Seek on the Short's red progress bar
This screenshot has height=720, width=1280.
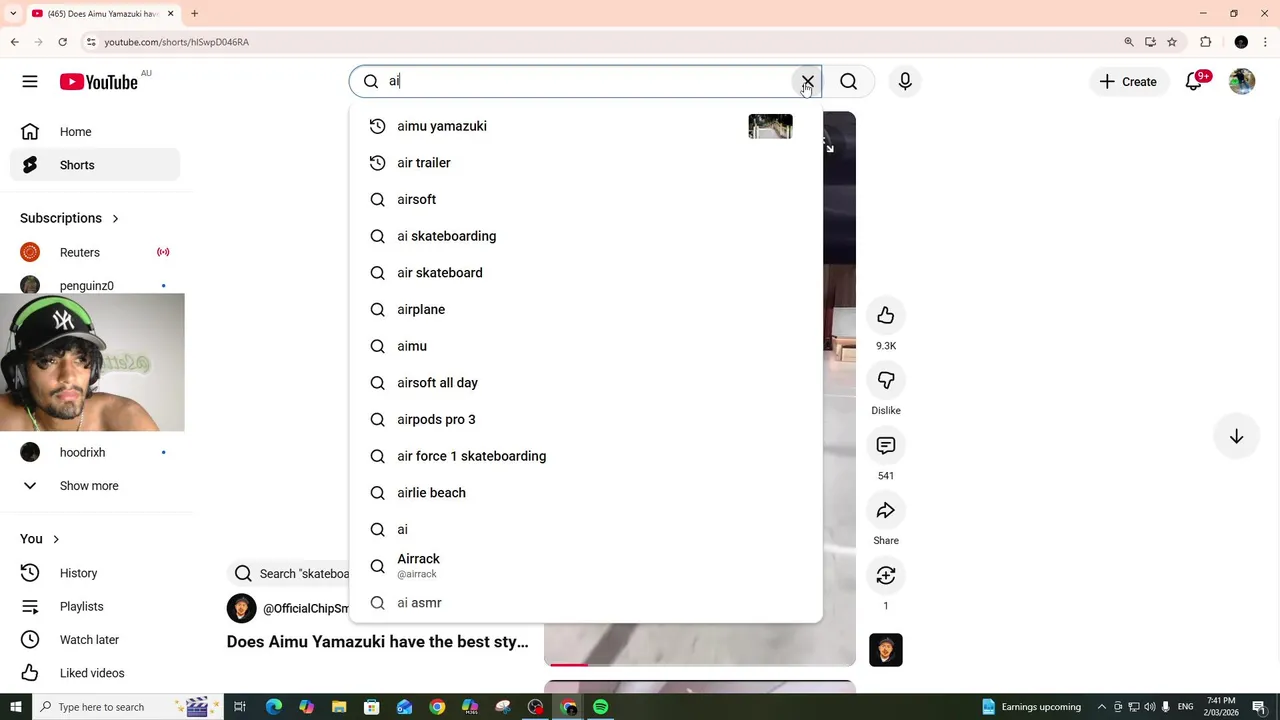[700, 664]
